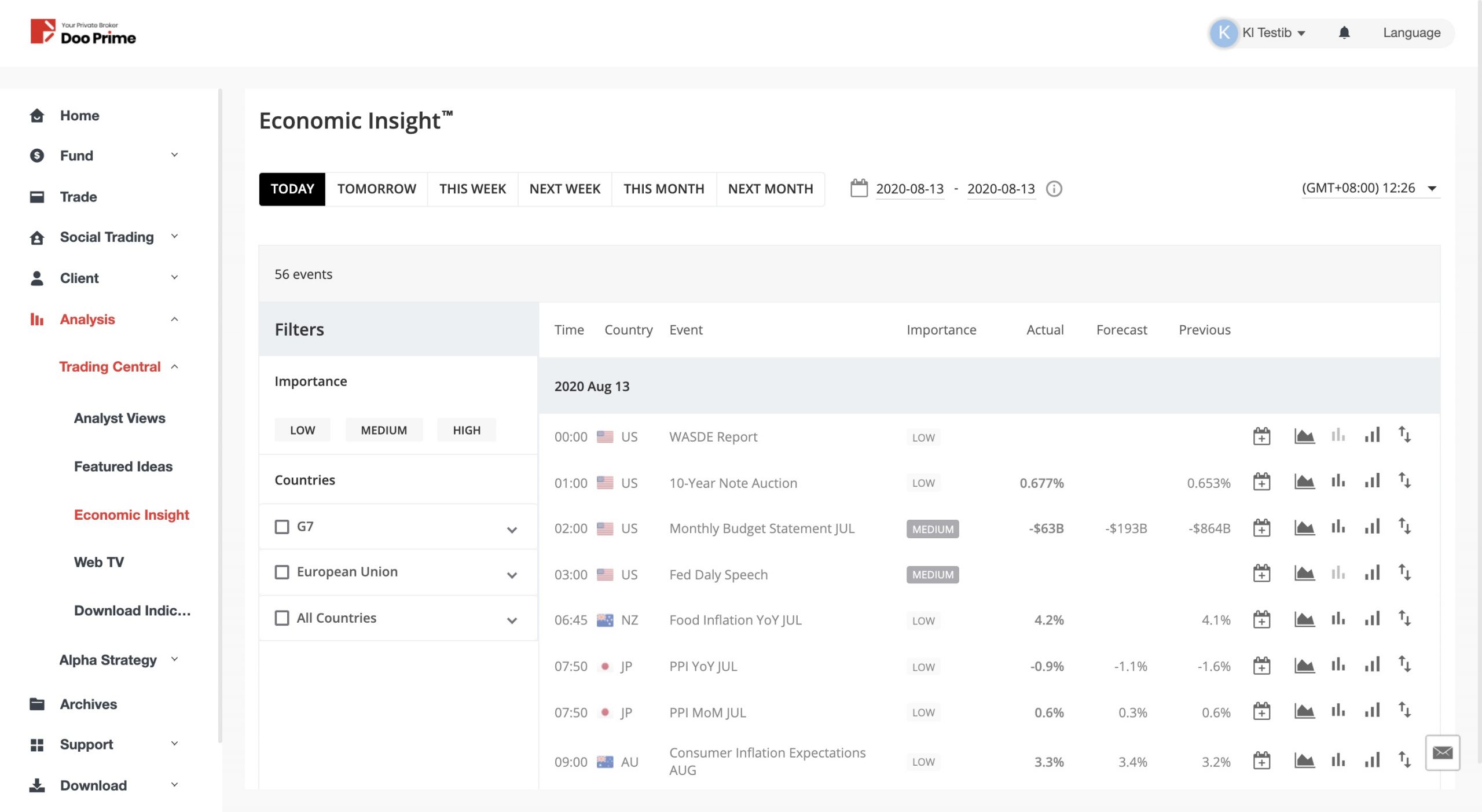
Task: Show ascending bars for 10-Year Note Auction
Action: (x=1372, y=481)
